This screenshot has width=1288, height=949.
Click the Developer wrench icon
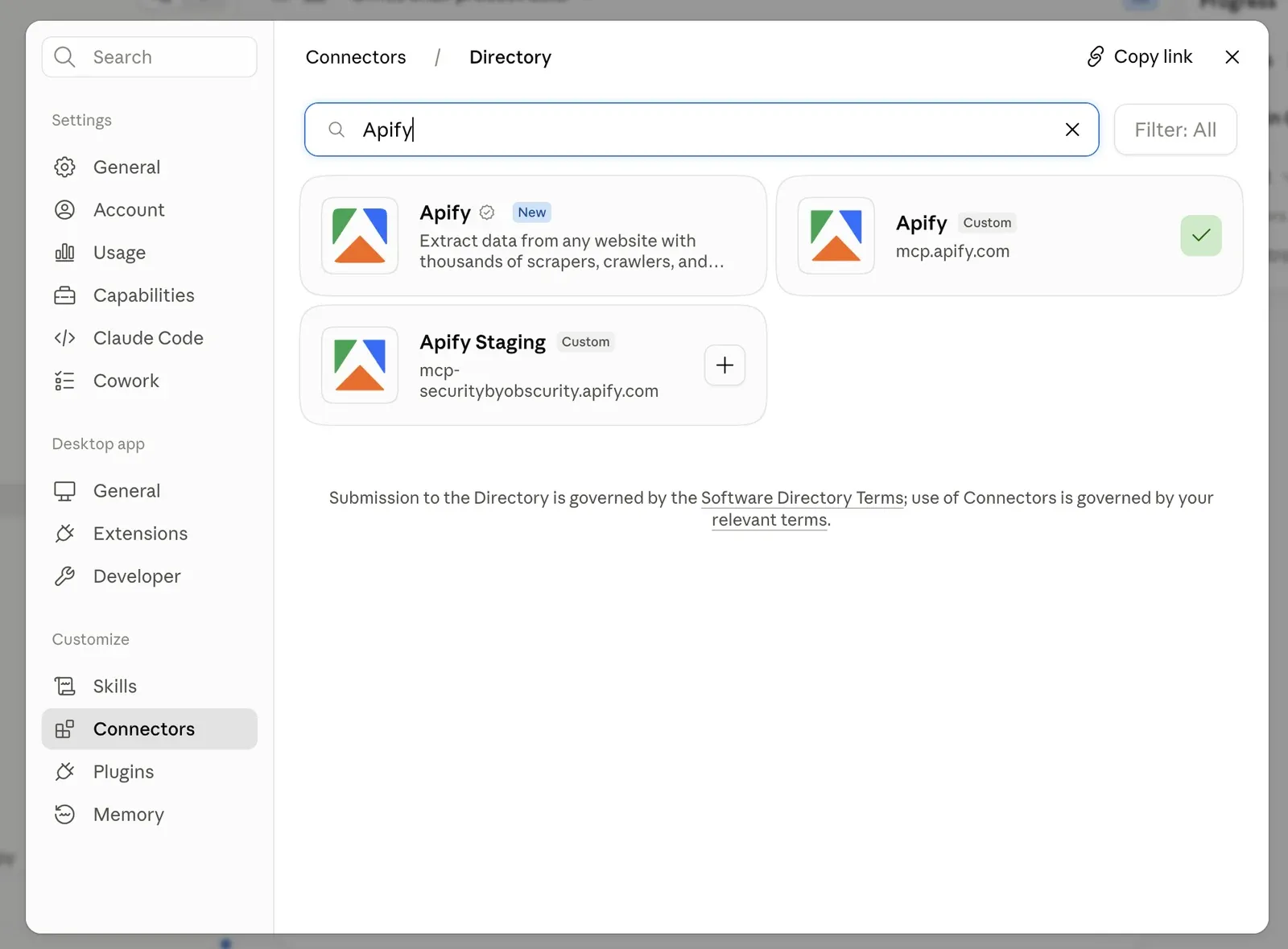[x=64, y=576]
